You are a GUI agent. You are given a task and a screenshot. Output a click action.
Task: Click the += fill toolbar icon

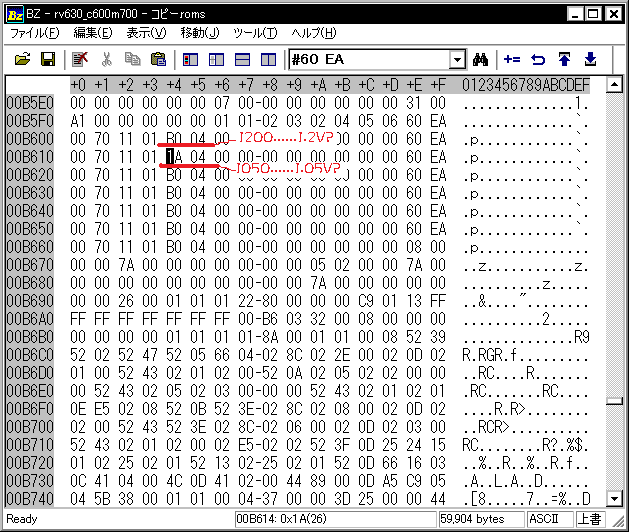pyautogui.click(x=512, y=59)
